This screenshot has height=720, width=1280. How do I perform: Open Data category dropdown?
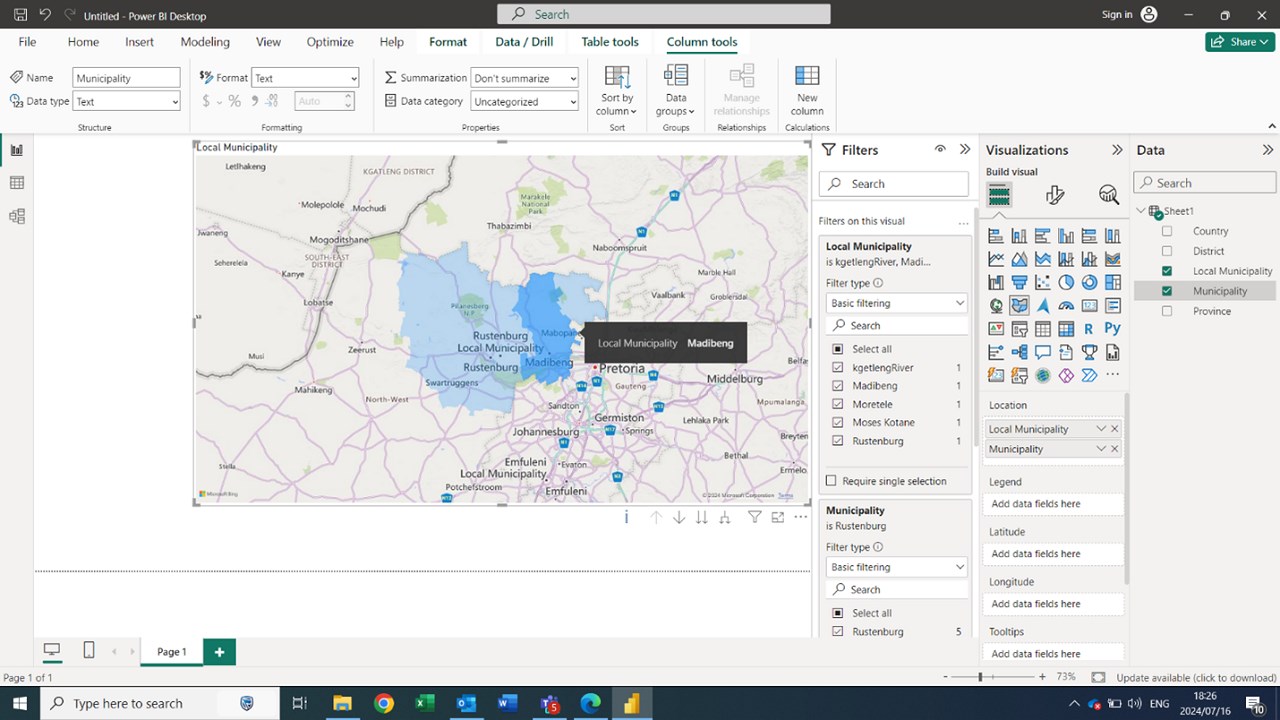525,101
